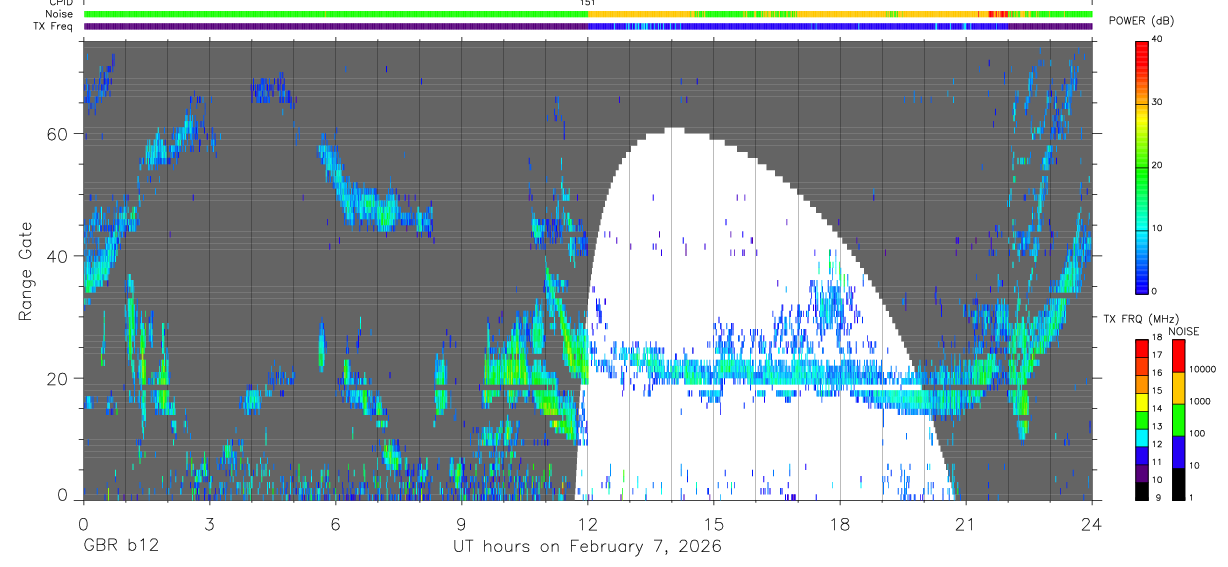Select the purple swatch in TX FRQ legend
Screen dimensions: 1228x567
click(x=1142, y=473)
